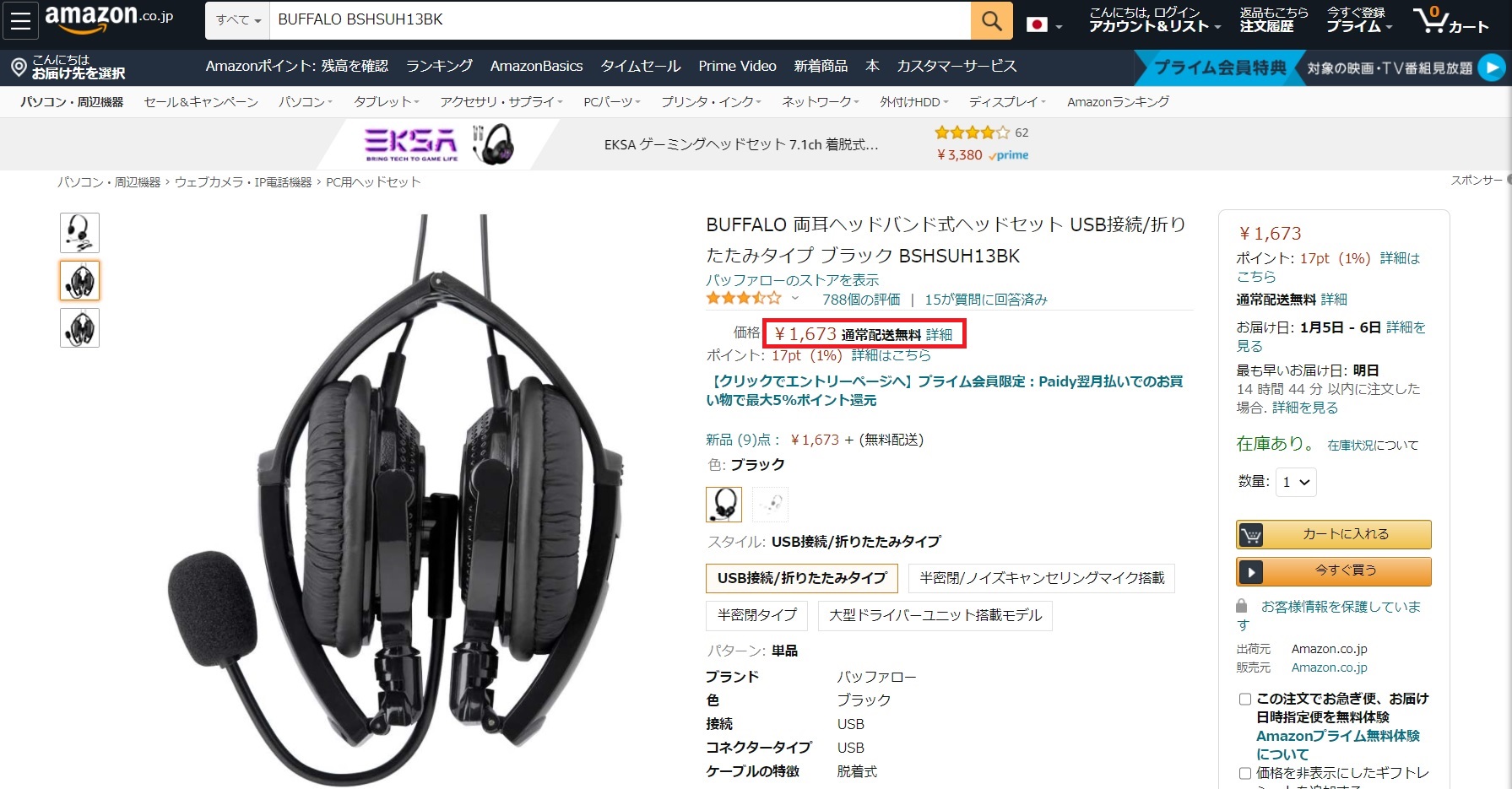The image size is (1512, 789).
Task: Check the rush delivery free trial checkbox
Action: [1244, 699]
